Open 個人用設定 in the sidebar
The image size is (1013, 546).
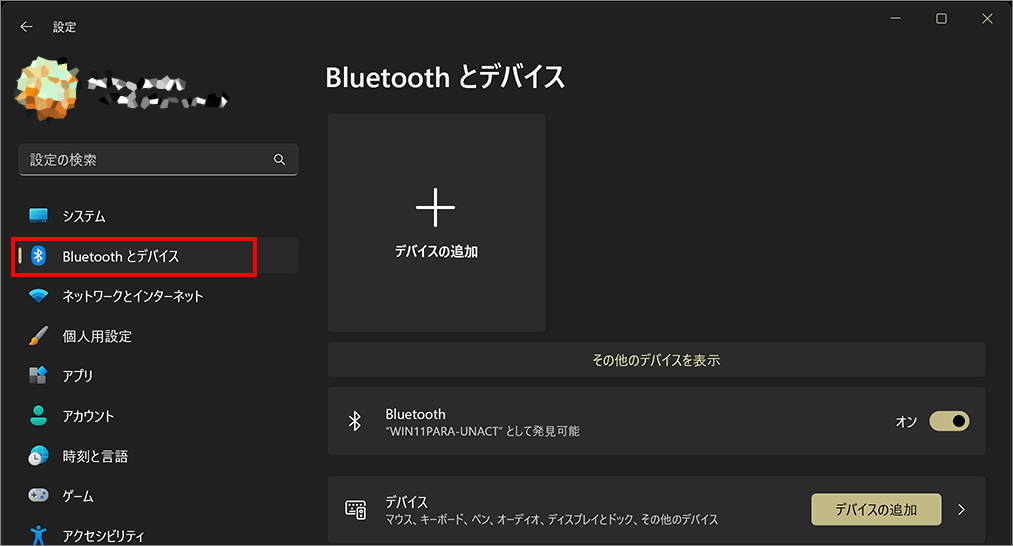coord(158,336)
